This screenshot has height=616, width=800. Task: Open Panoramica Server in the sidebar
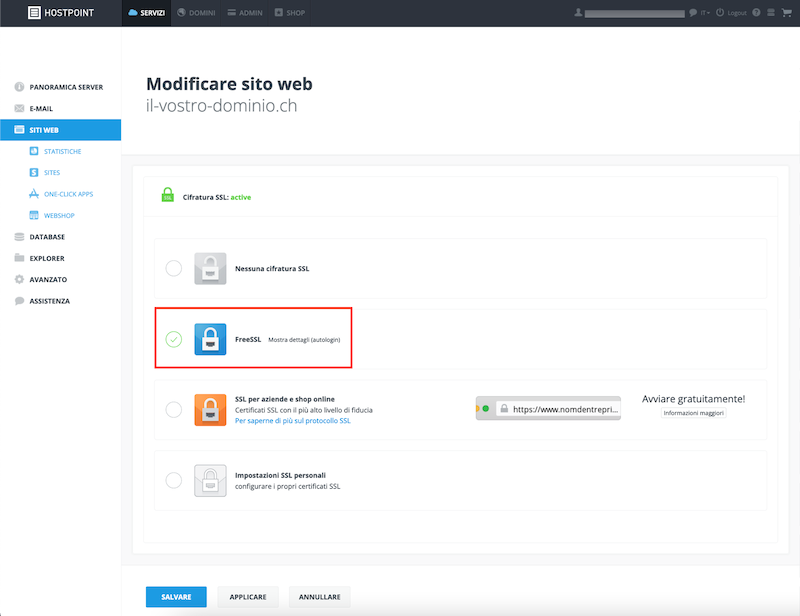coord(60,87)
